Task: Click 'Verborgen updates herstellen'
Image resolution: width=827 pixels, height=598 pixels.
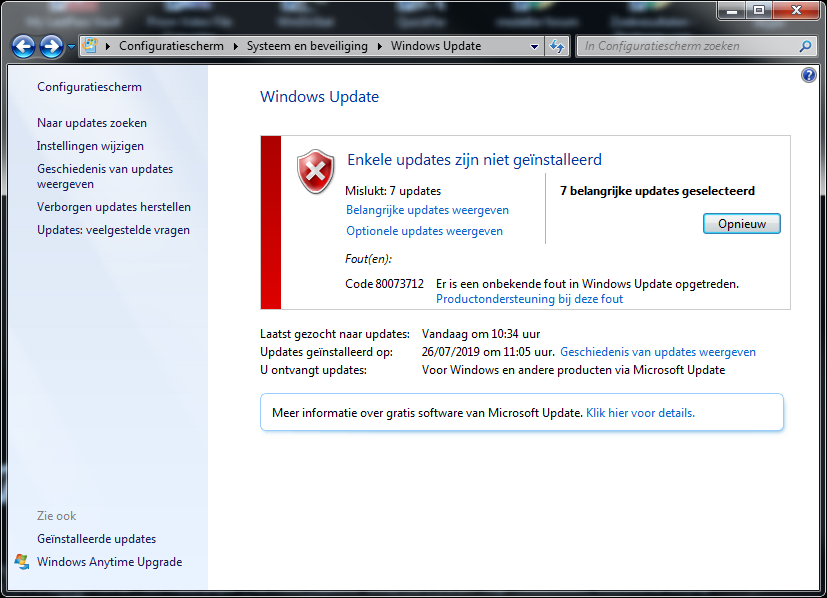Action: [114, 207]
